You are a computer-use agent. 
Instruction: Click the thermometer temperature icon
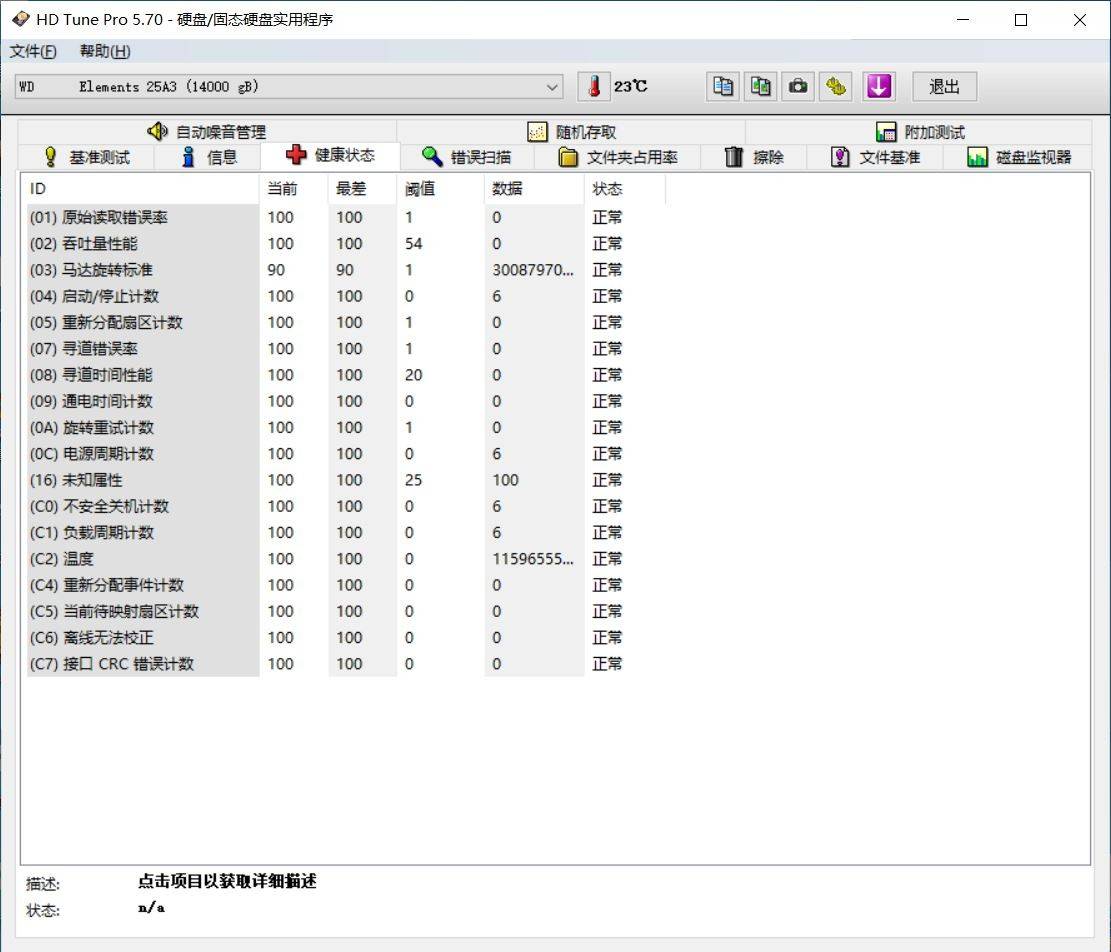tap(594, 86)
